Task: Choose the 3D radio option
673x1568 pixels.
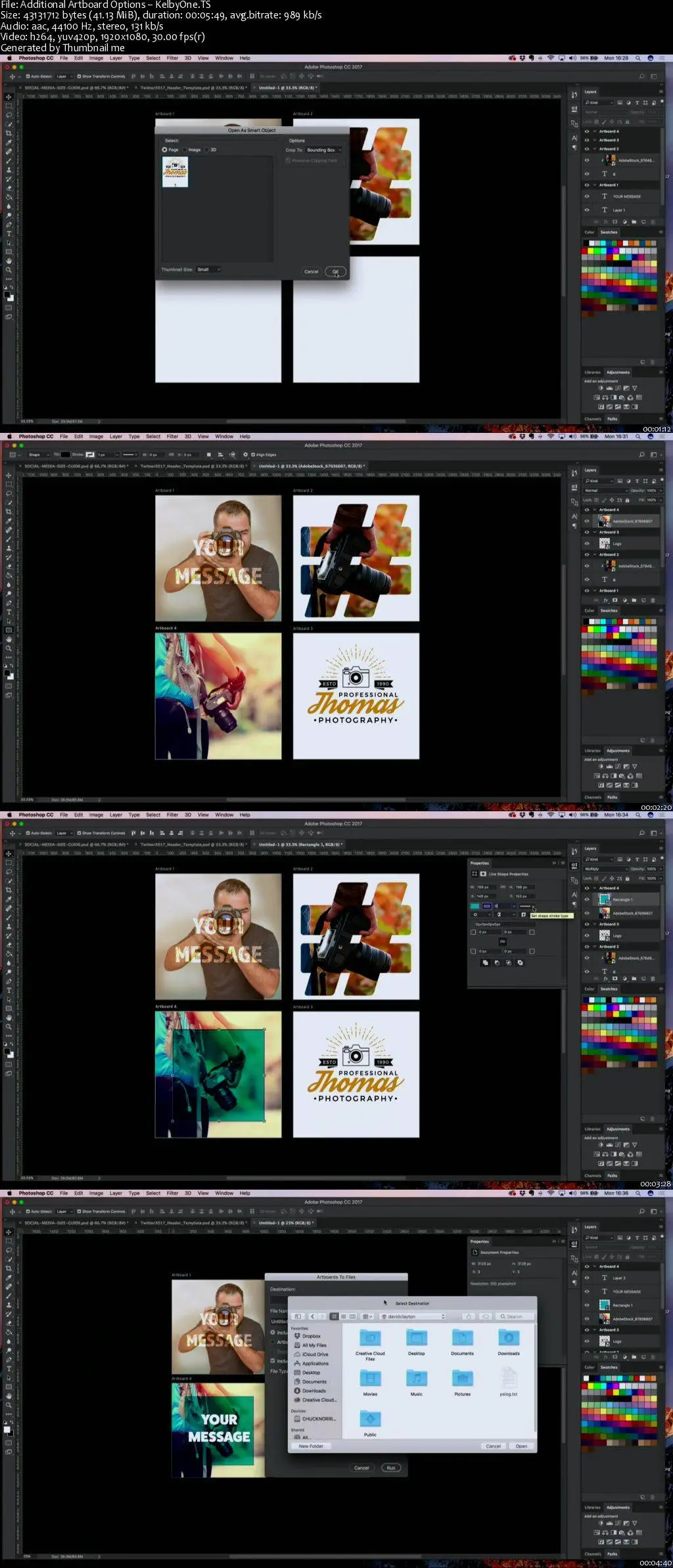Action: tap(206, 150)
